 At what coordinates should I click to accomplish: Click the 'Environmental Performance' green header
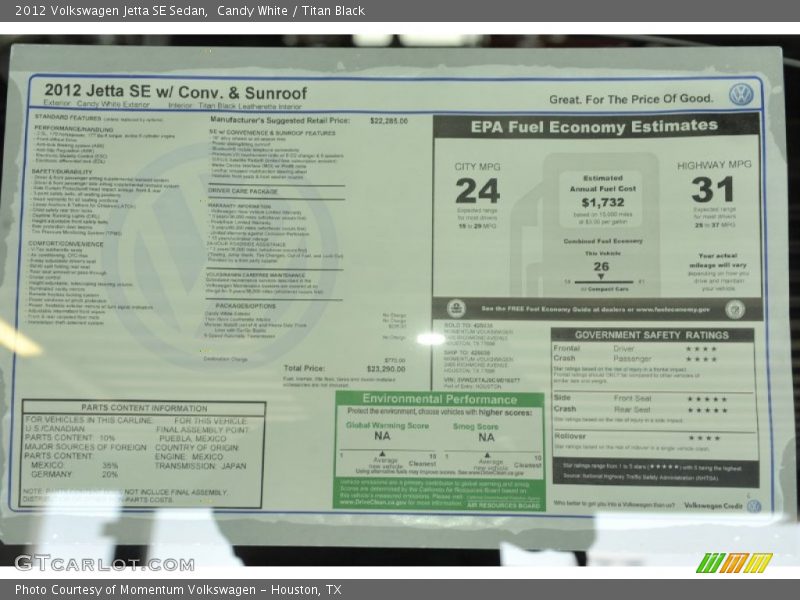439,399
